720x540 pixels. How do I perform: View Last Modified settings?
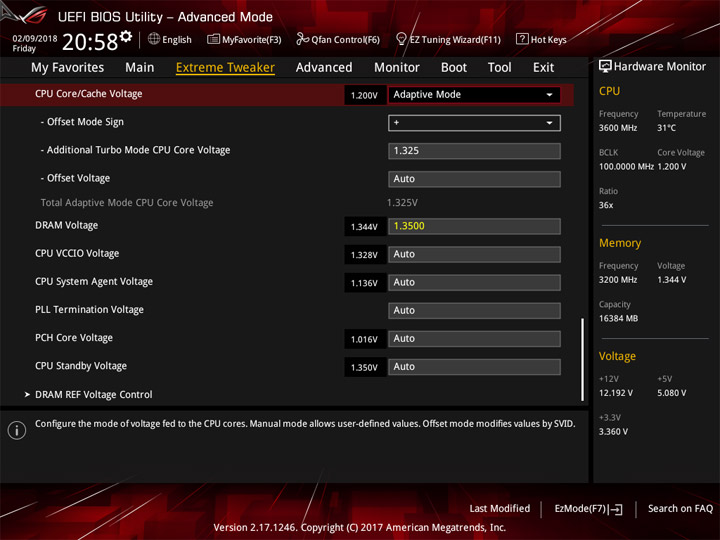click(500, 508)
